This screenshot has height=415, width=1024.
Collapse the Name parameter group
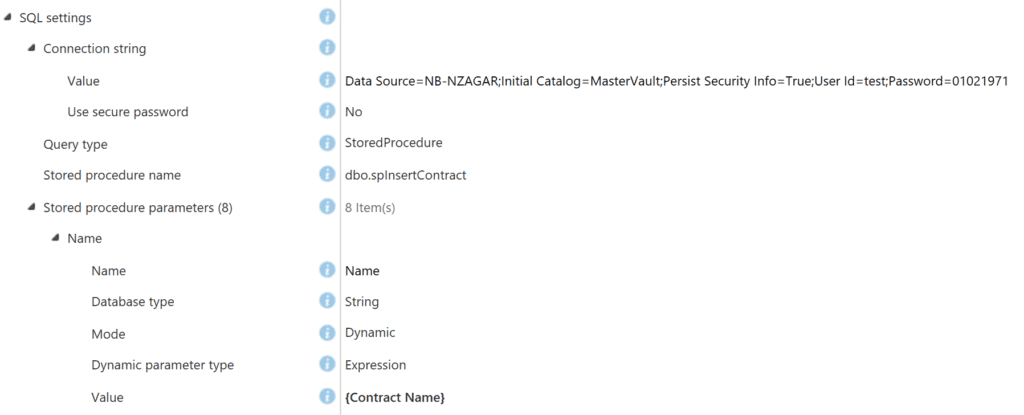(56, 238)
